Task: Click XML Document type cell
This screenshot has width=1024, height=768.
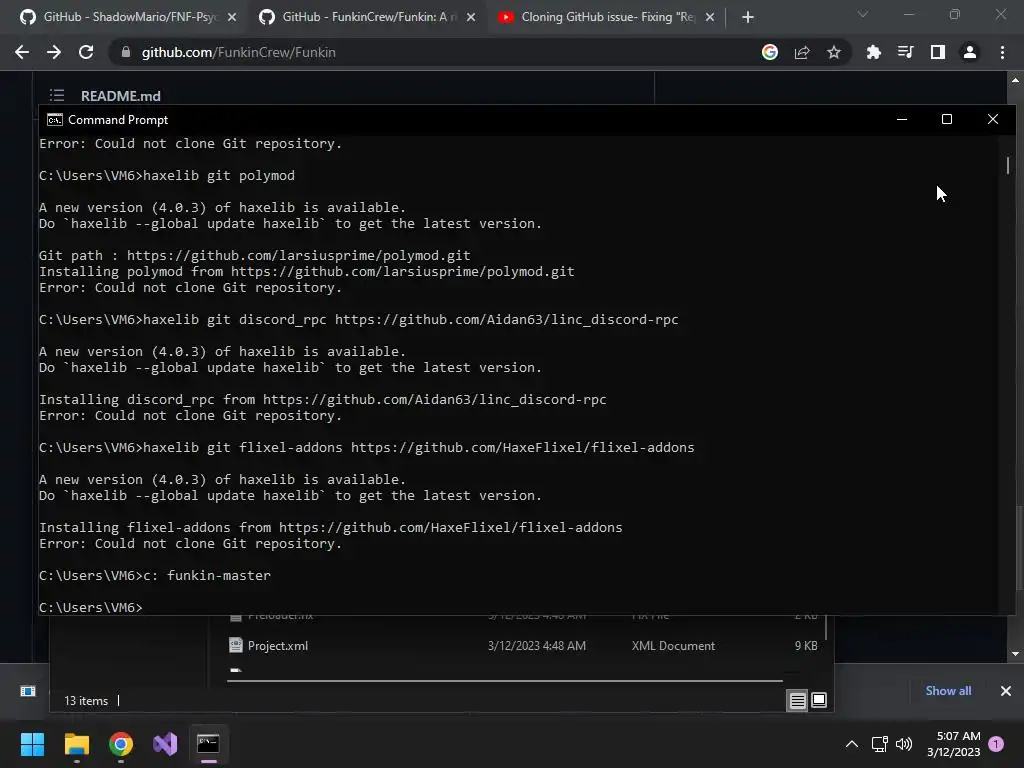Action: pos(673,646)
